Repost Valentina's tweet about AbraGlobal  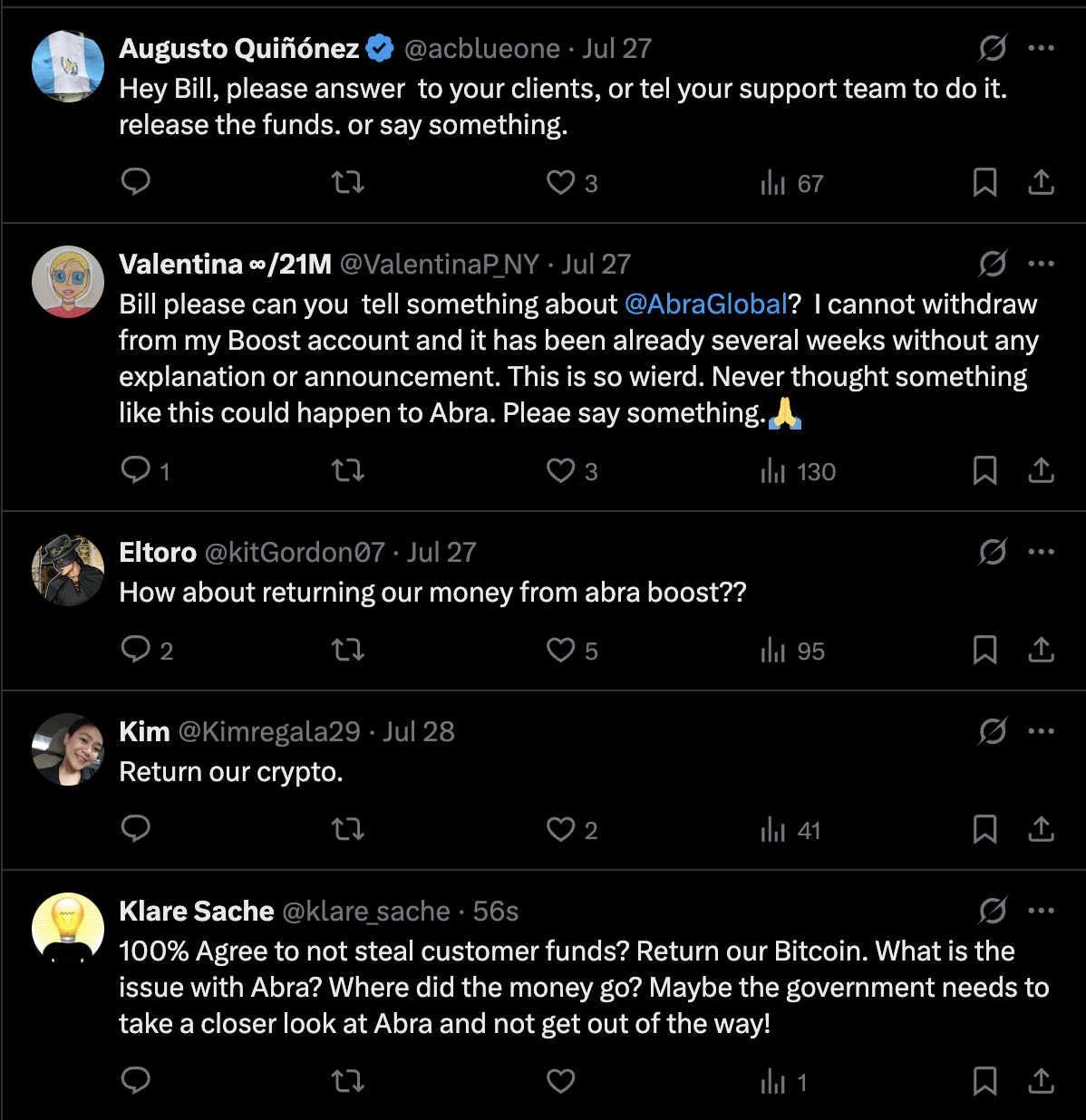348,470
